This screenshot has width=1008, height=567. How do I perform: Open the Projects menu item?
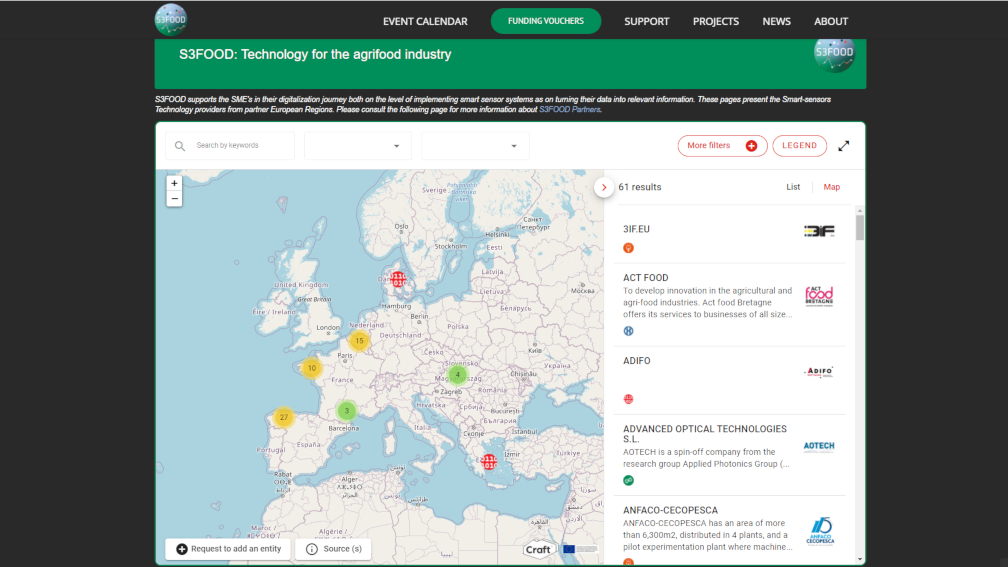[x=716, y=21]
